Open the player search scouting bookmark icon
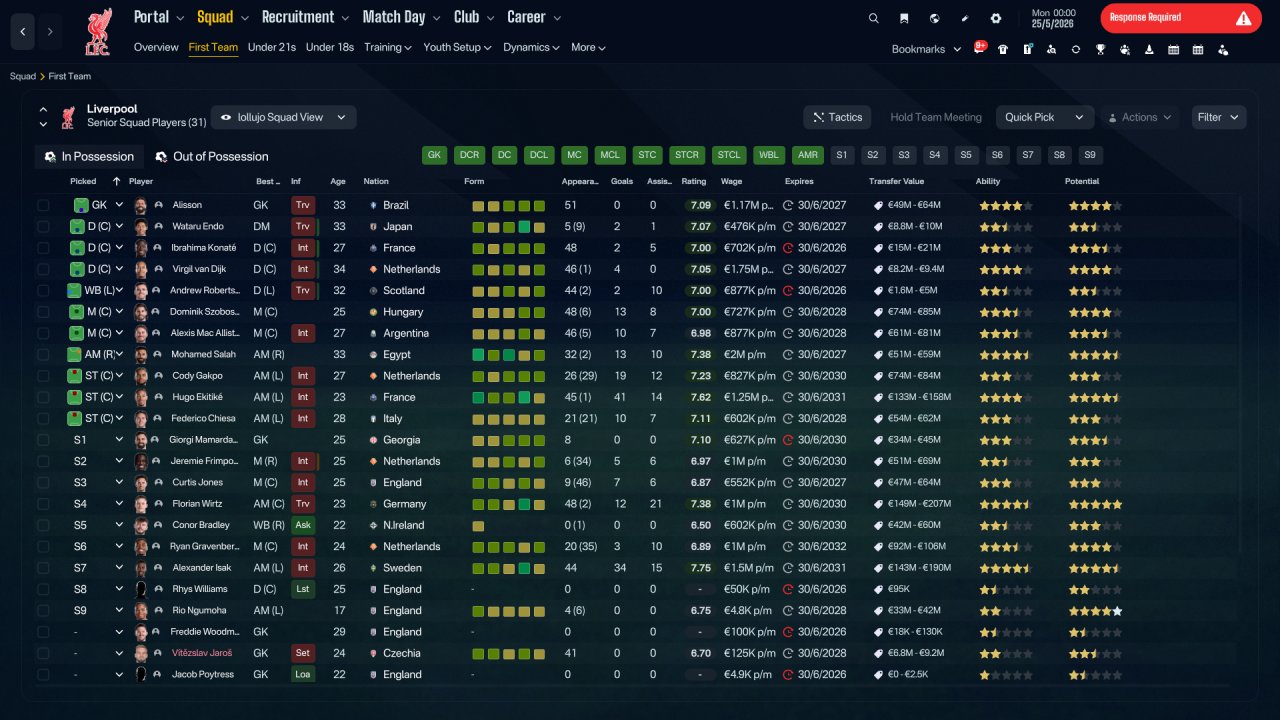This screenshot has height=720, width=1280. [x=1051, y=49]
